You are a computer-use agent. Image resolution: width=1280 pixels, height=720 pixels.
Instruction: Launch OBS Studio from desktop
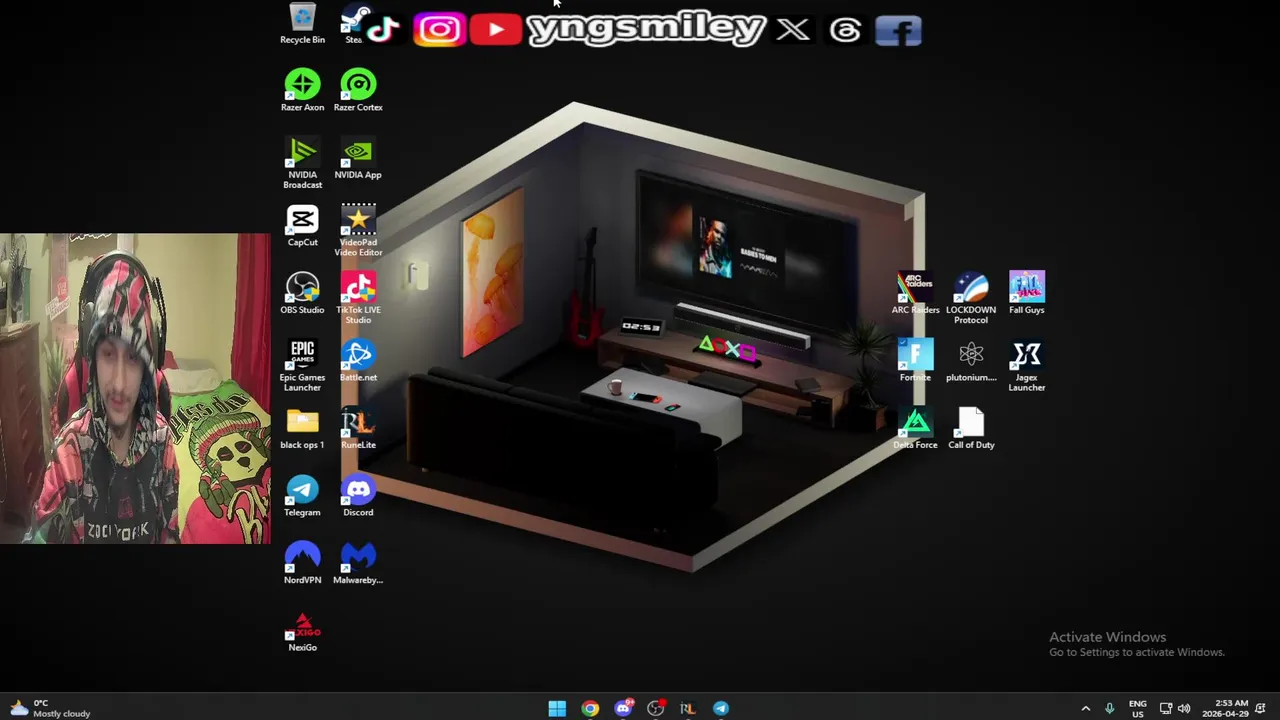(x=302, y=293)
